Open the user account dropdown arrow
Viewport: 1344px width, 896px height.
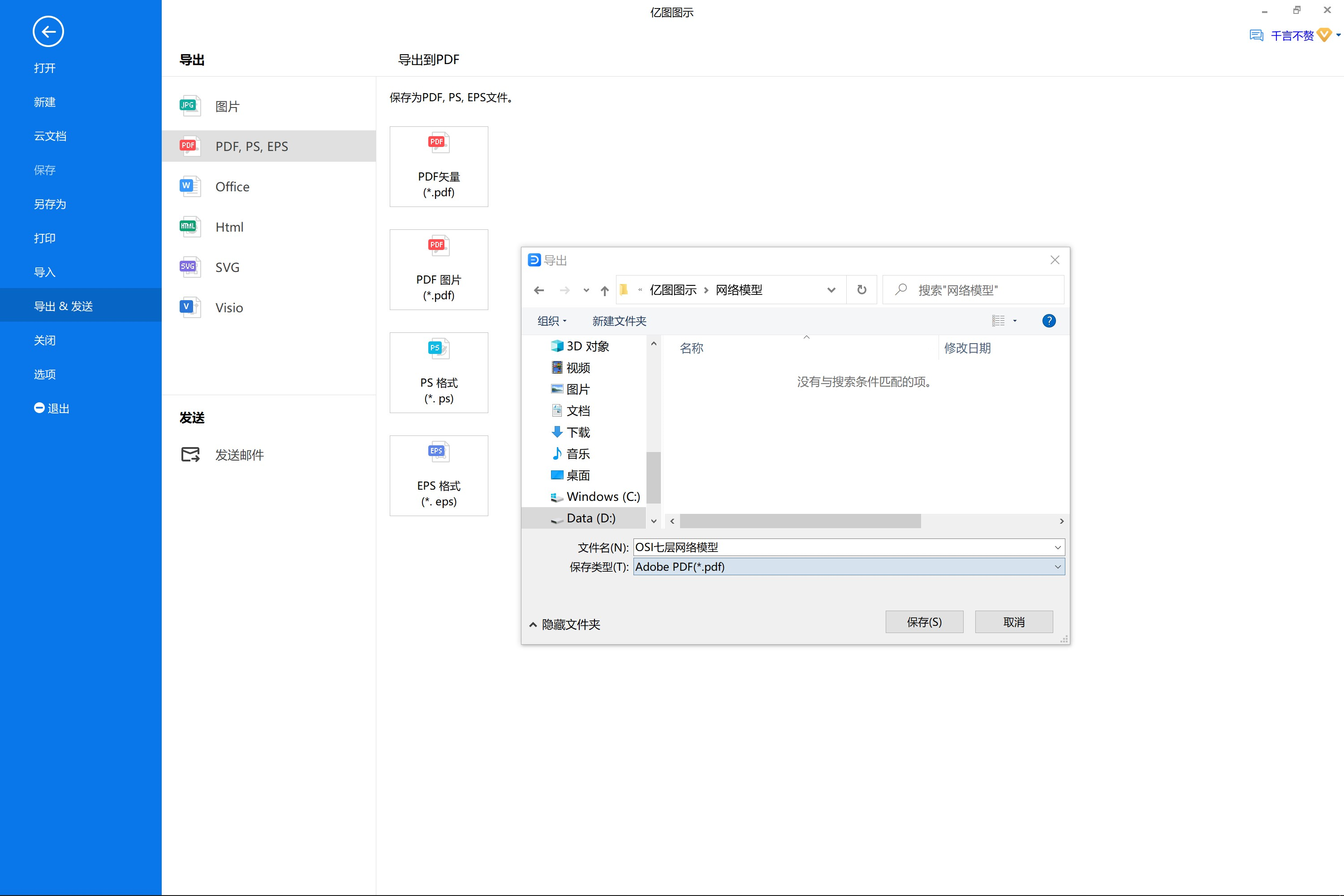tap(1338, 35)
